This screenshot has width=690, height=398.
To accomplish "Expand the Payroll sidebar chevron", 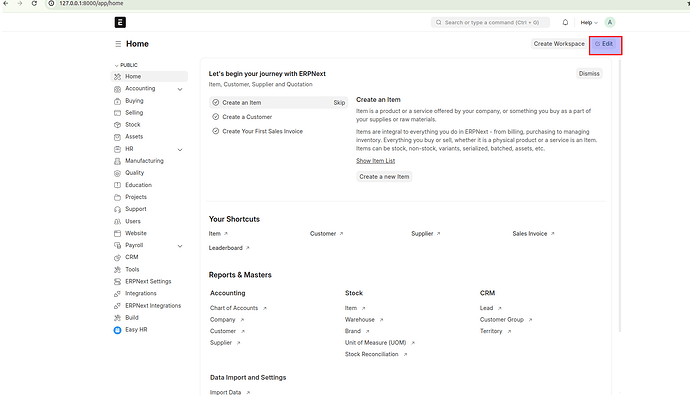I will [x=180, y=246].
